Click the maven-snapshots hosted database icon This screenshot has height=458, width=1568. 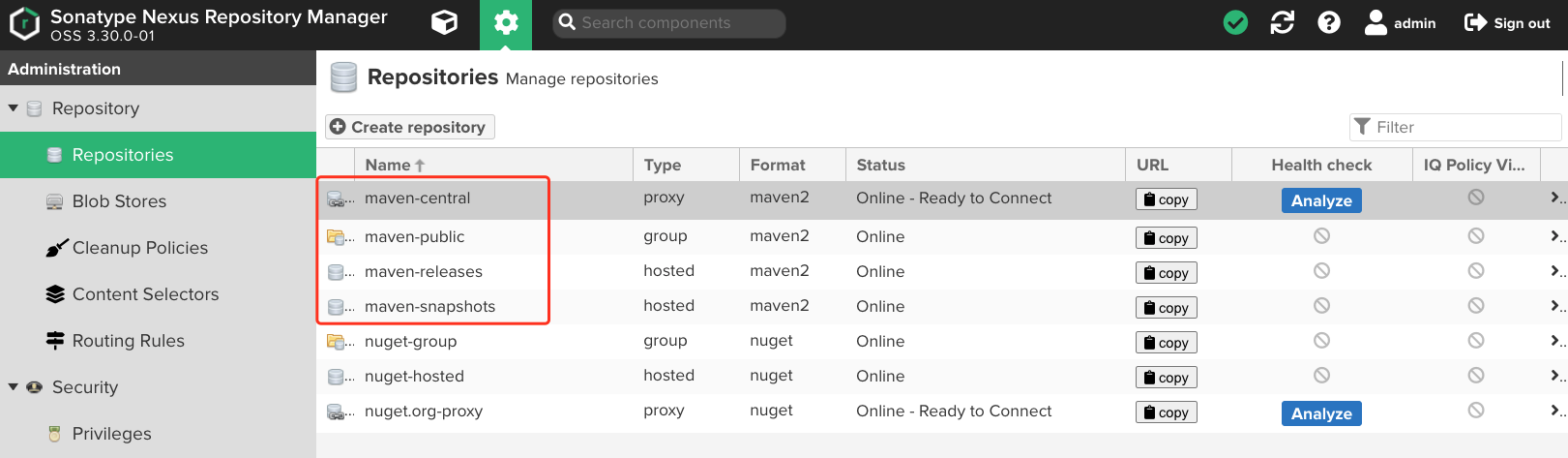click(x=336, y=307)
